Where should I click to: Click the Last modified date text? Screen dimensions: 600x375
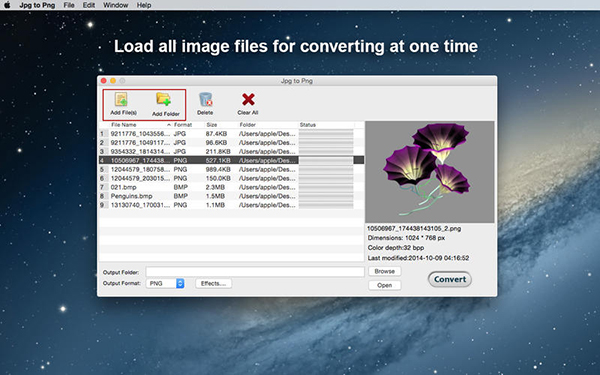[x=418, y=258]
